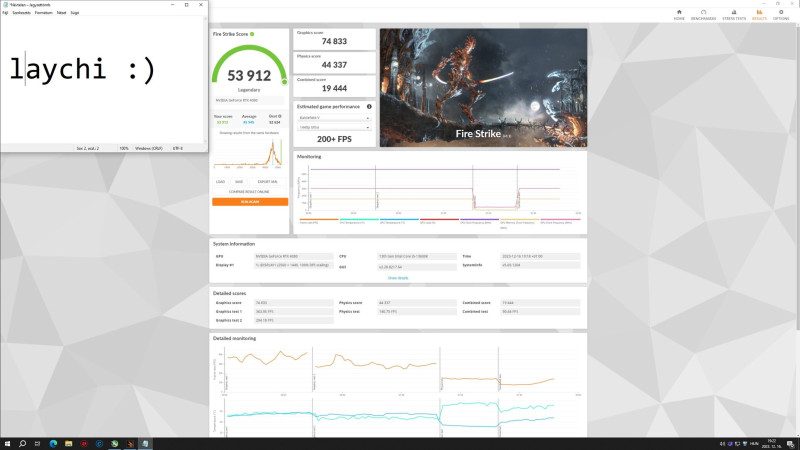Click the taskbar clock and date
This screenshot has width=800, height=450.
pyautogui.click(x=771, y=444)
